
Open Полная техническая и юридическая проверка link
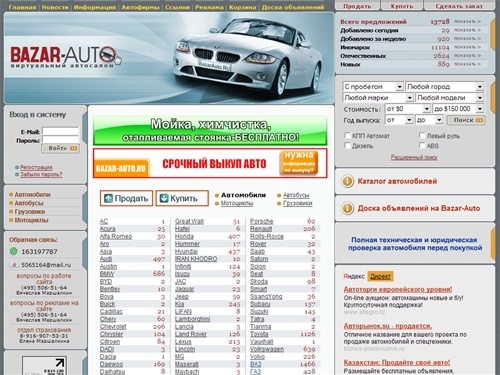(x=415, y=244)
